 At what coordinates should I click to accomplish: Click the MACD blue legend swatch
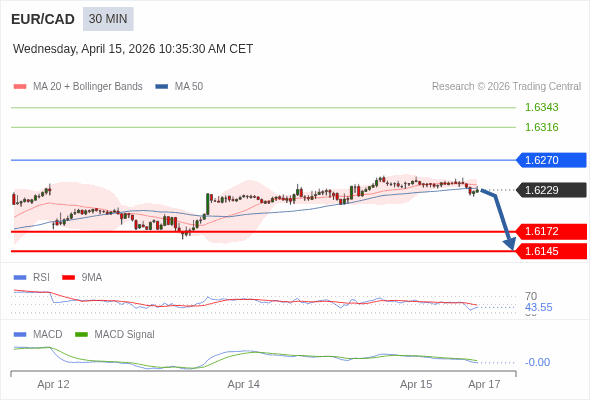click(20, 335)
